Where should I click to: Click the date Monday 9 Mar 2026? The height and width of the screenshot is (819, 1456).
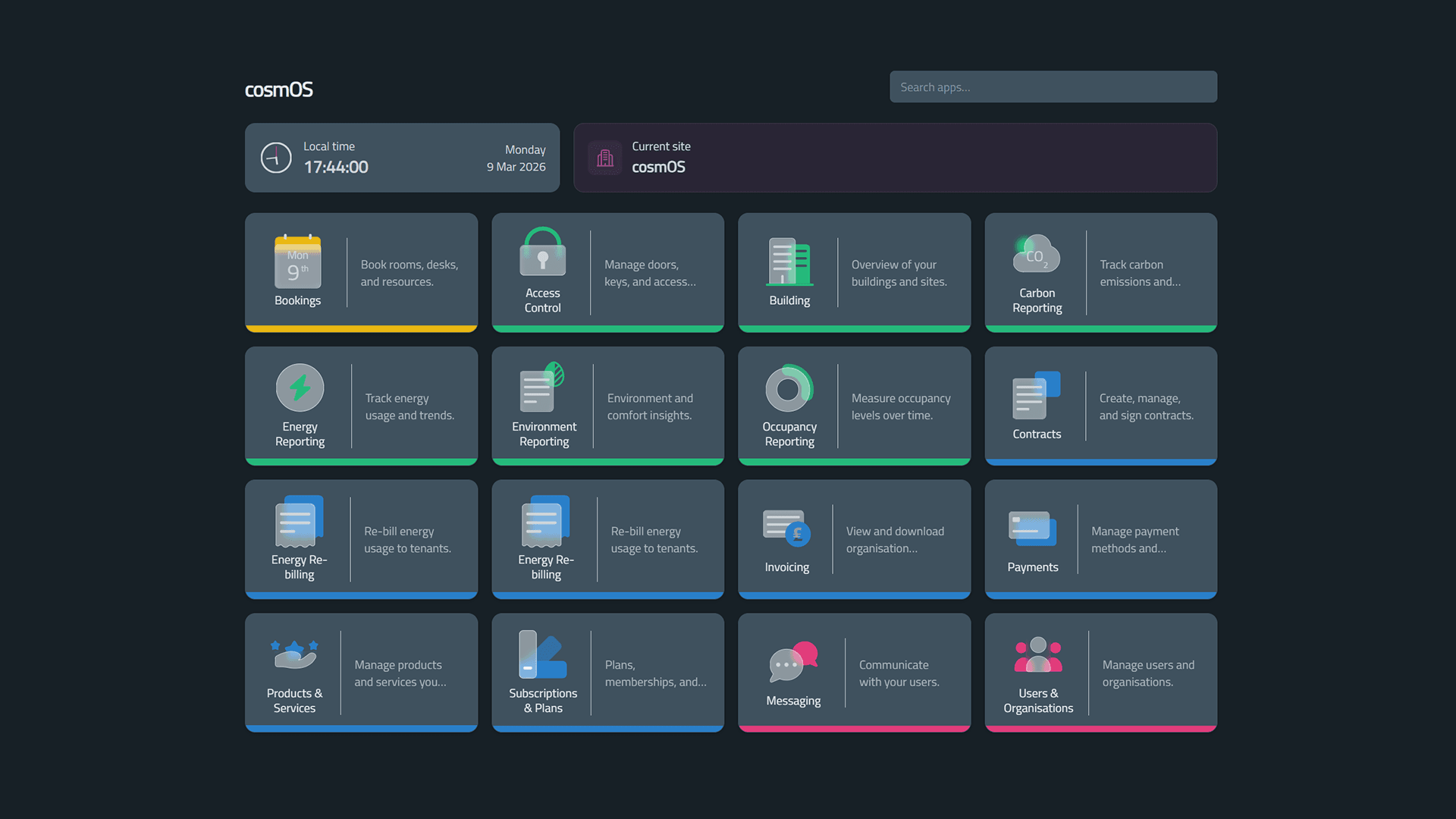coord(516,158)
